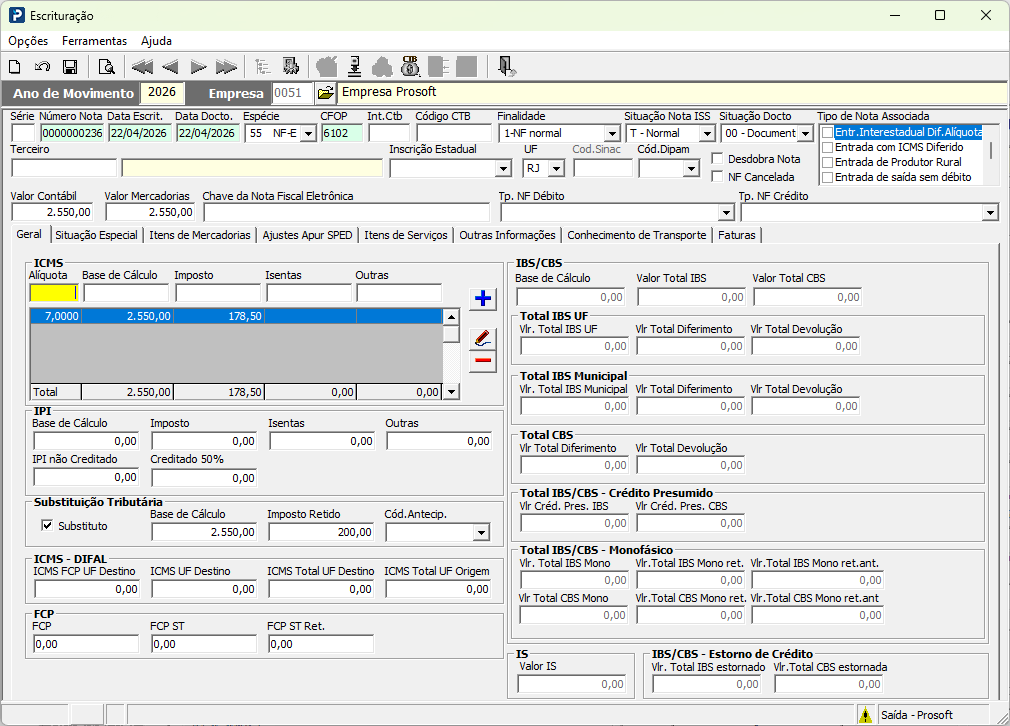Open the UF state dropdown
Image resolution: width=1010 pixels, height=726 pixels.
click(557, 169)
